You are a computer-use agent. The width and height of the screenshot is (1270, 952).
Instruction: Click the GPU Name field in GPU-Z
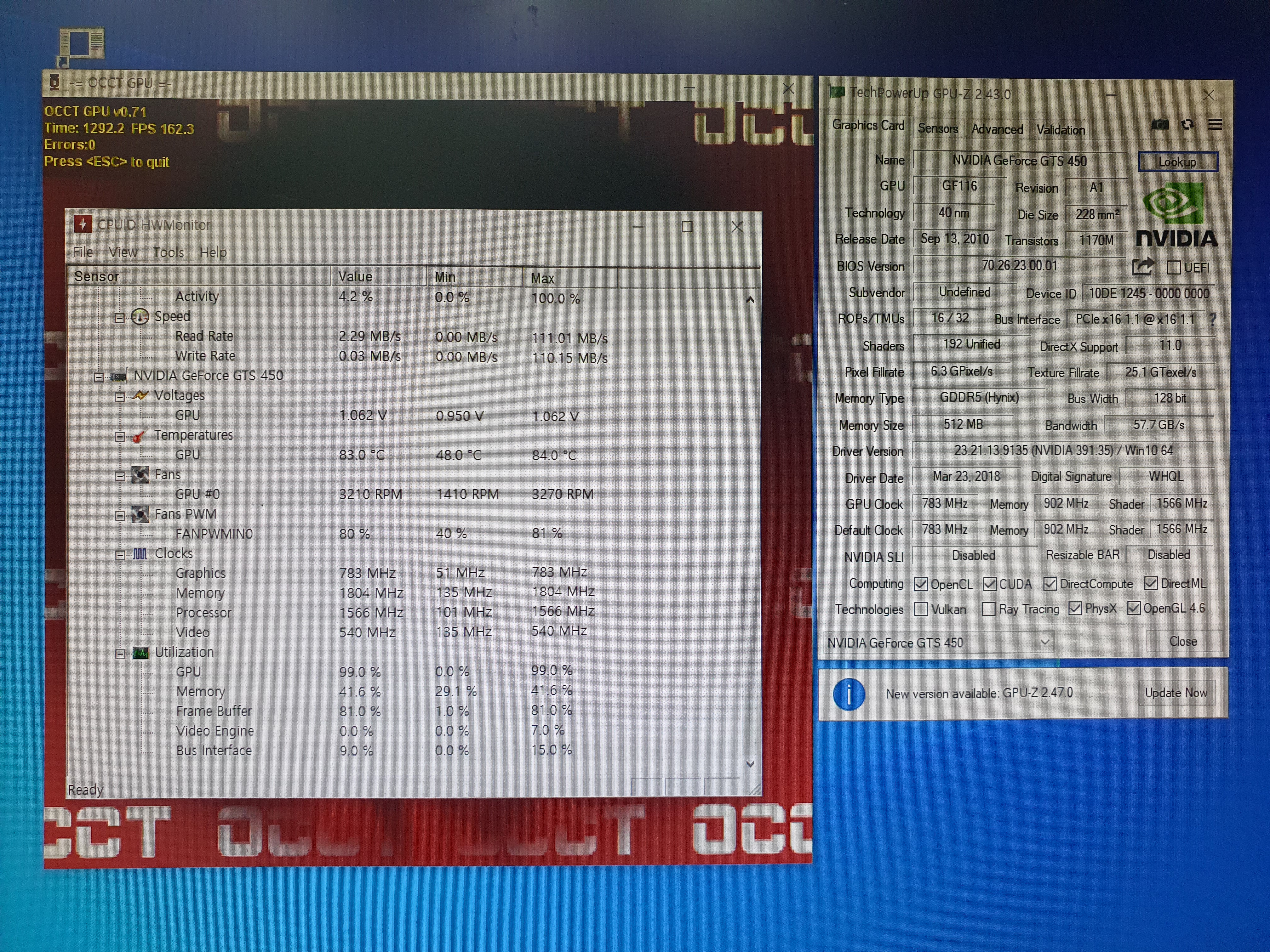1019,161
